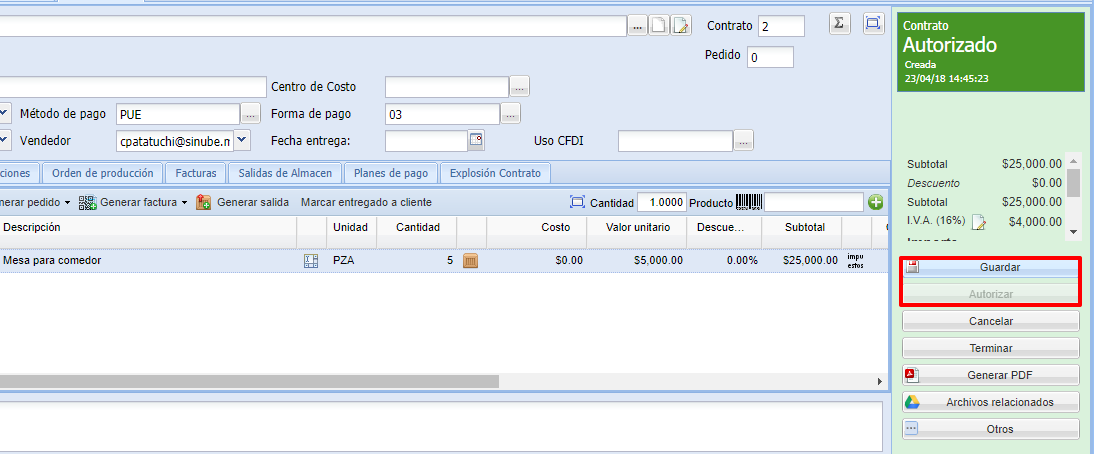Click the expand screen icon beside sigma

873,24
